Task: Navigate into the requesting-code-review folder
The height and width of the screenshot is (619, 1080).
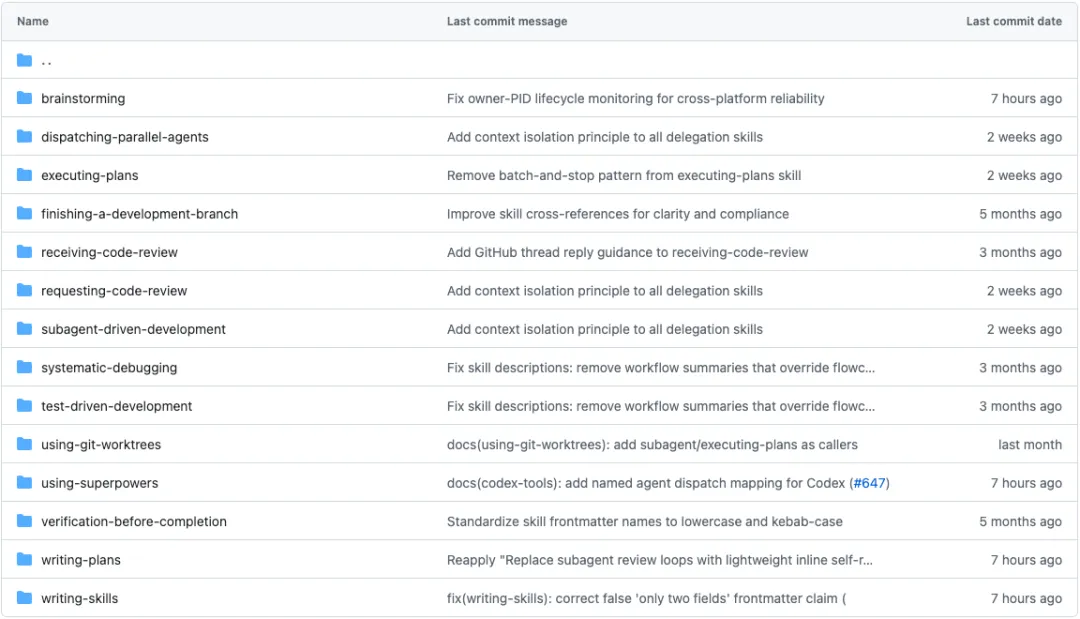Action: click(114, 291)
